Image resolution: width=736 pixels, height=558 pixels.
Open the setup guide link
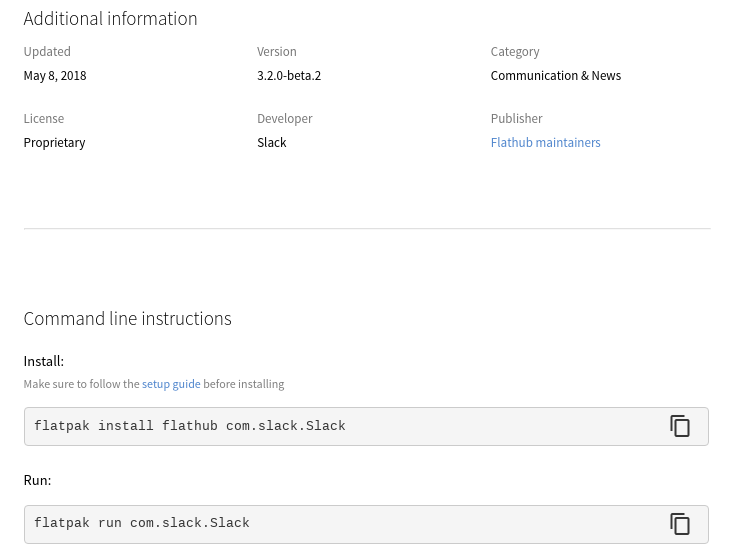pyautogui.click(x=171, y=384)
